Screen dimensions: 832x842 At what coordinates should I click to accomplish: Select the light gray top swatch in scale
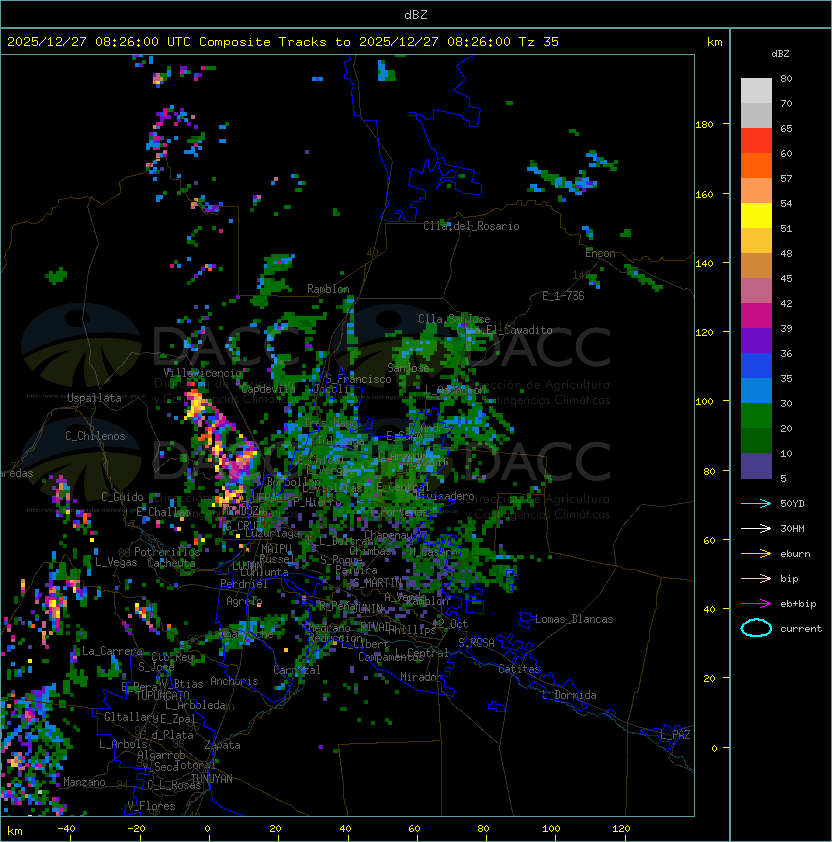(756, 90)
